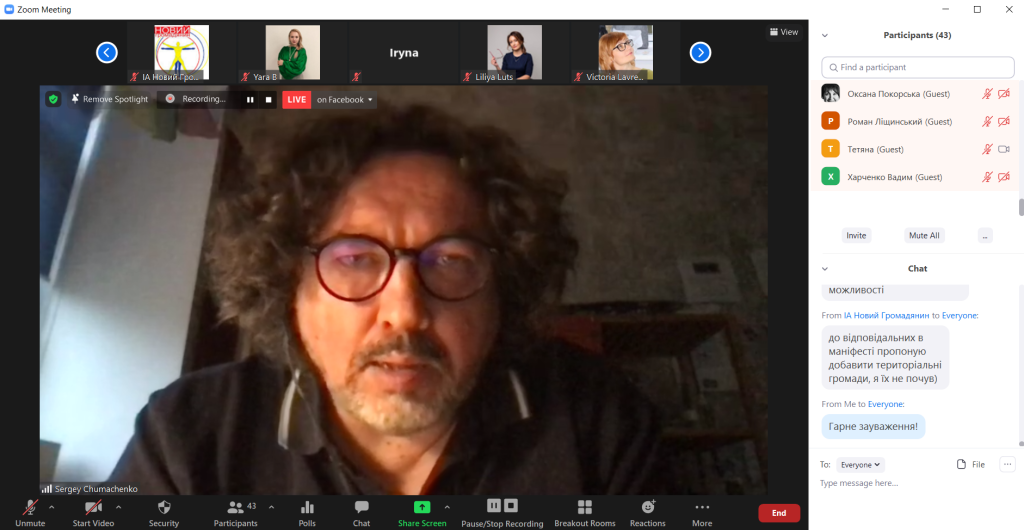
Task: Select the Liliya Luts video thumbnail
Action: pyautogui.click(x=515, y=52)
